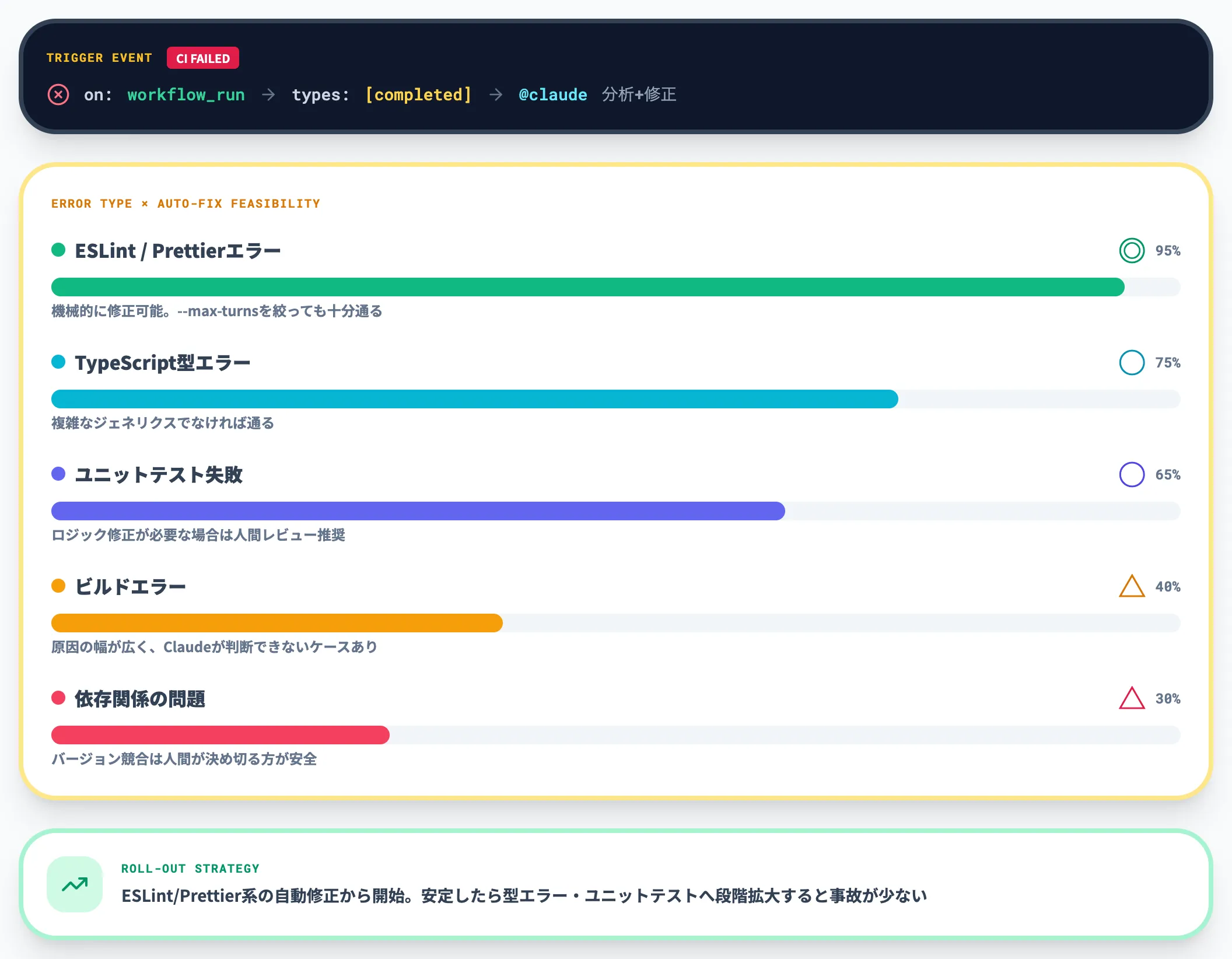
Task: Click the ESLint / Prettierエラー heading
Action: [x=178, y=251]
